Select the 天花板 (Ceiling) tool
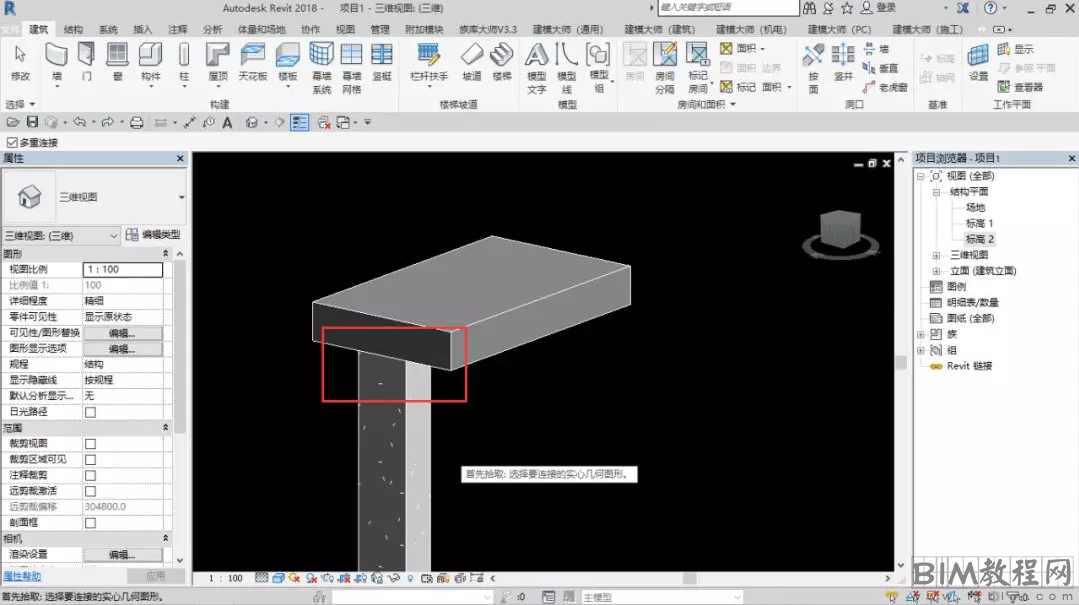 point(253,62)
